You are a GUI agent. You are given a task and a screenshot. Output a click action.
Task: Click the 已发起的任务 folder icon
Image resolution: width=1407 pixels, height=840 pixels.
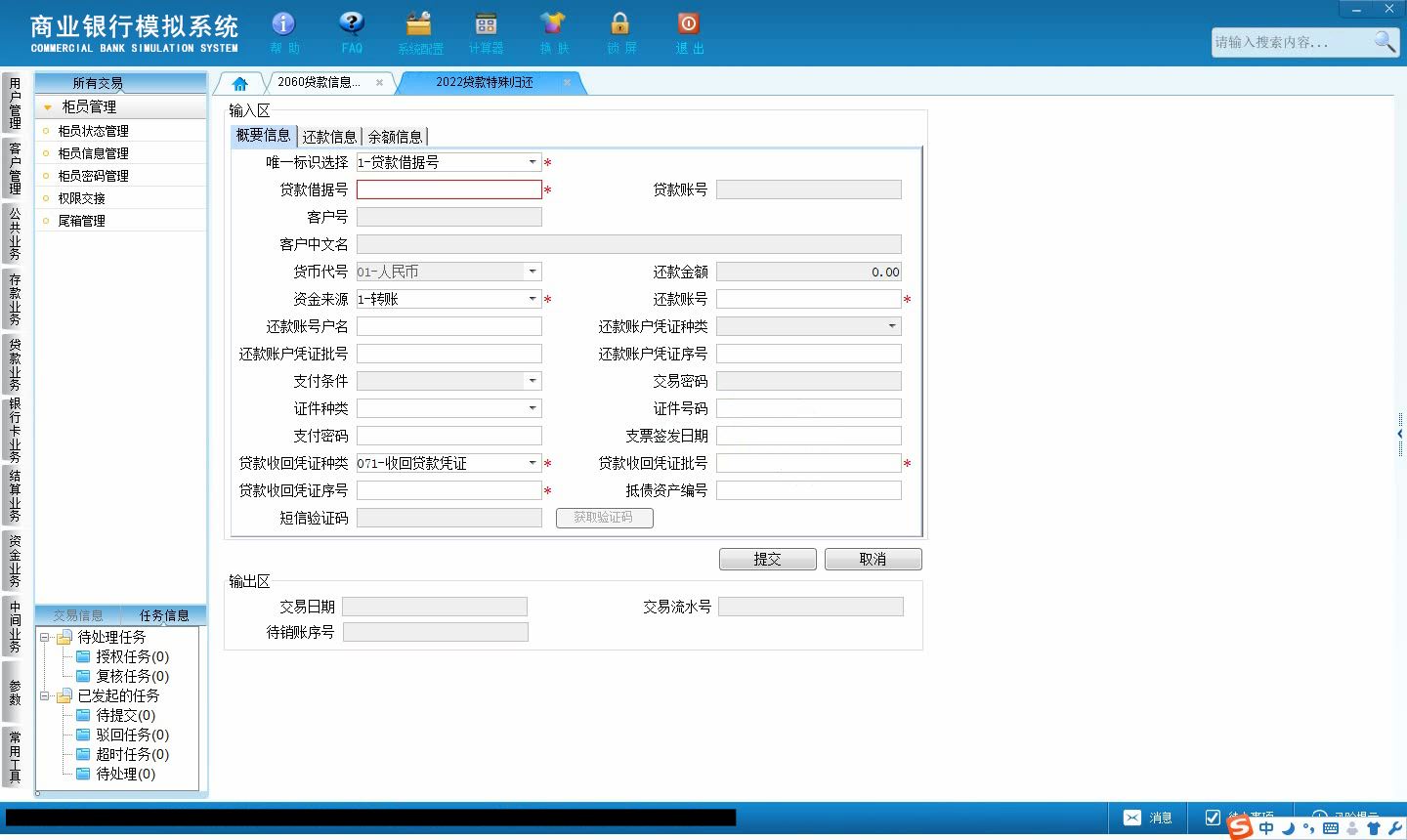tap(64, 696)
